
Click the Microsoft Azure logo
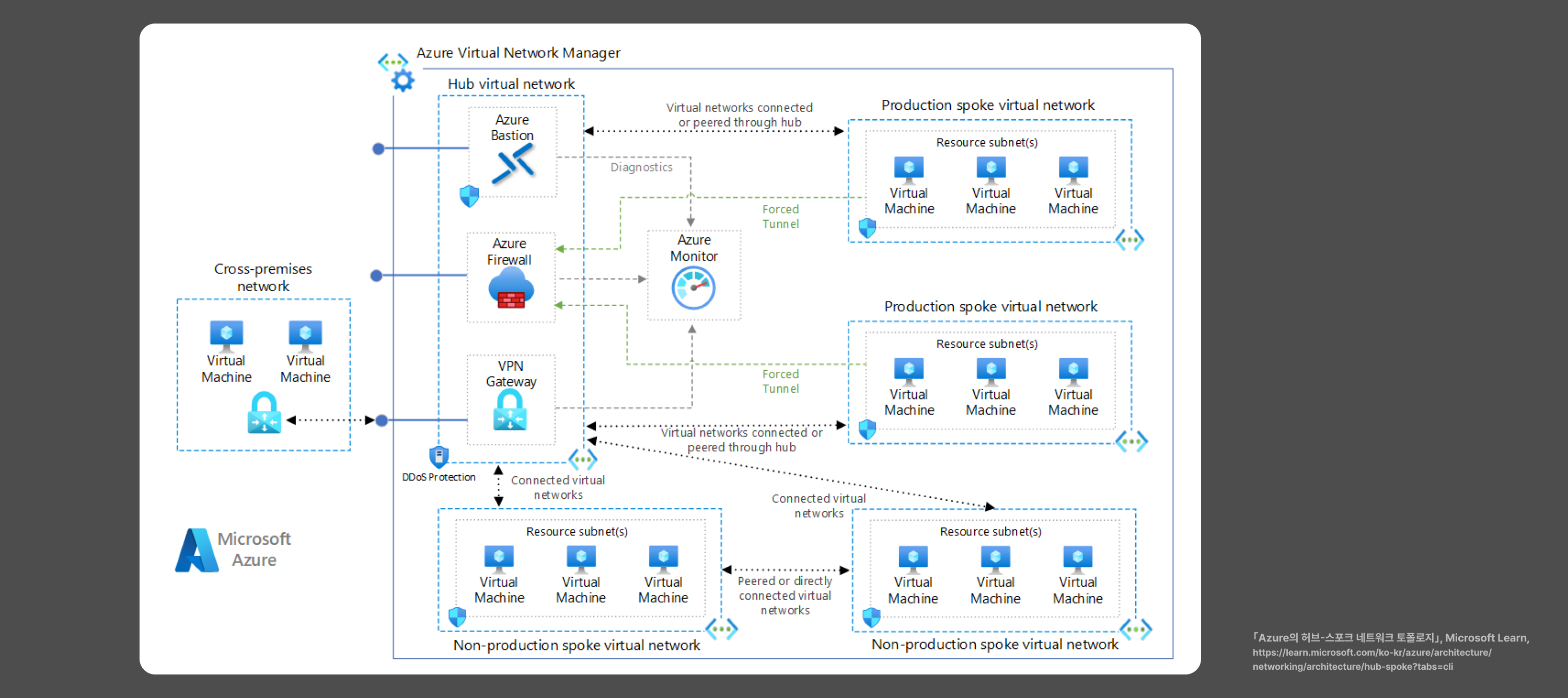pos(197,550)
